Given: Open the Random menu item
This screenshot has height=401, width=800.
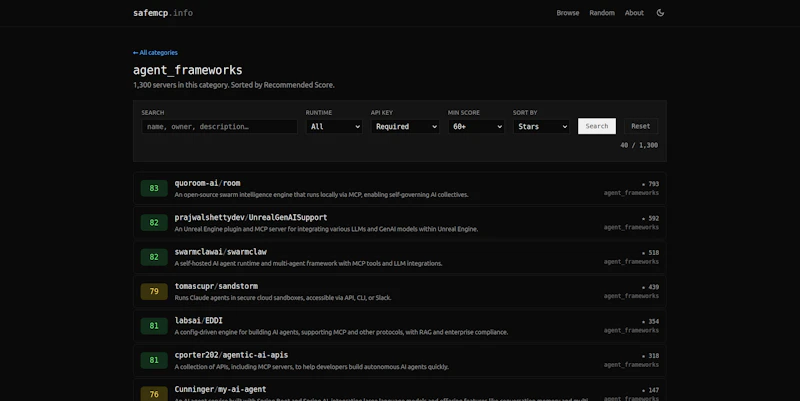Looking at the screenshot, I should tap(602, 13).
